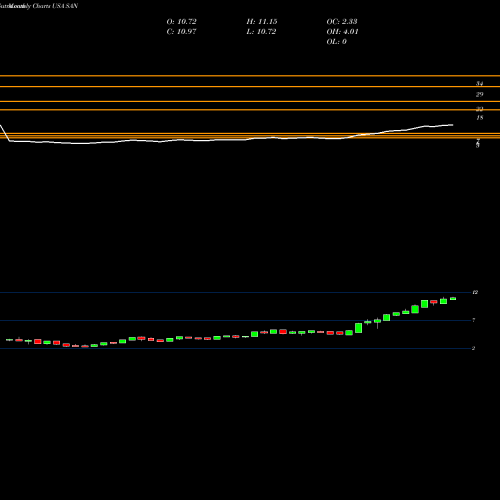The height and width of the screenshot is (500, 500).
Task: Click the '18' upper axis label
Action: [x=480, y=118]
